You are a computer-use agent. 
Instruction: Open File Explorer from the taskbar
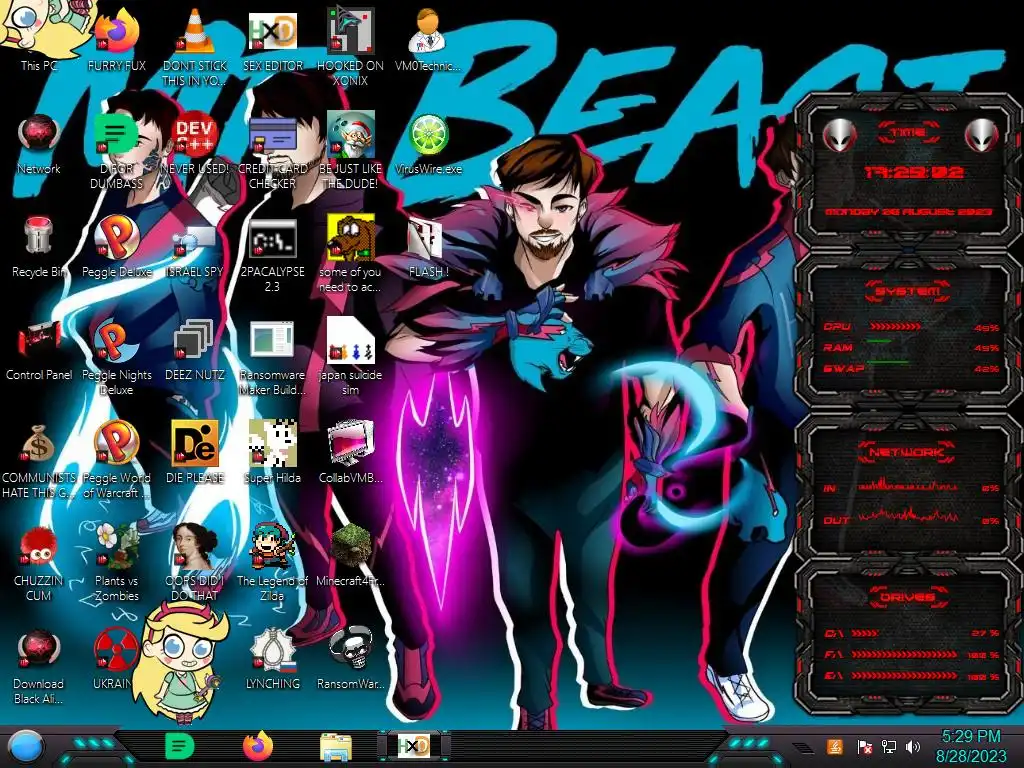336,747
